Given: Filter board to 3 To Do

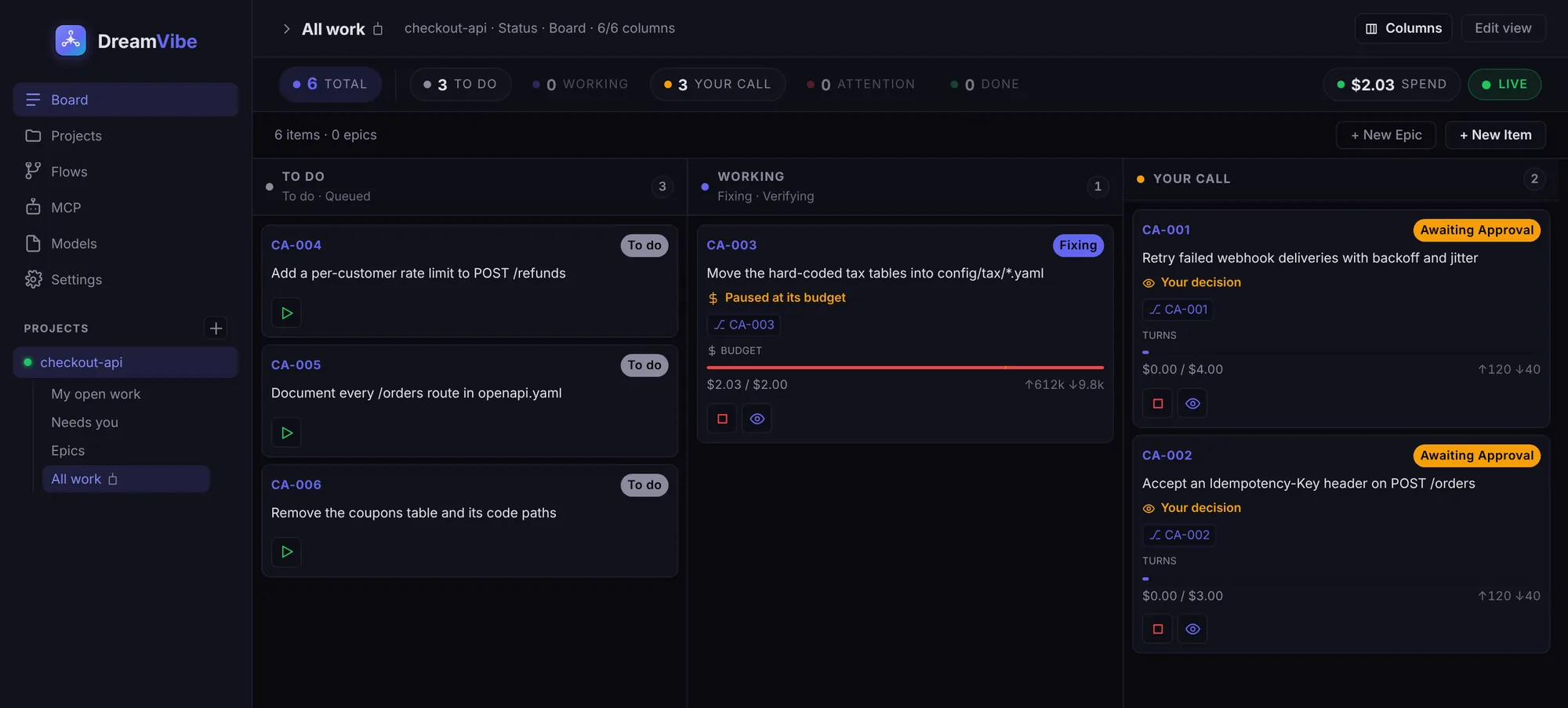Looking at the screenshot, I should tap(460, 84).
